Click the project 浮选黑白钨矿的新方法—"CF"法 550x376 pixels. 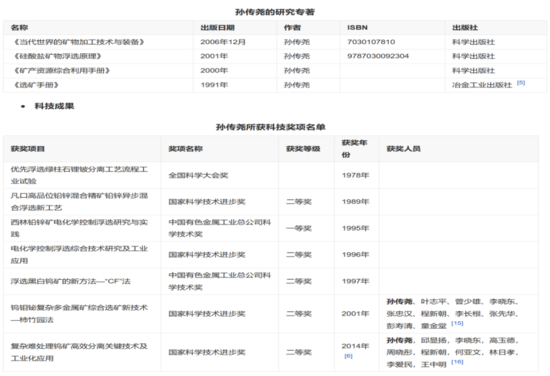[x=71, y=281]
